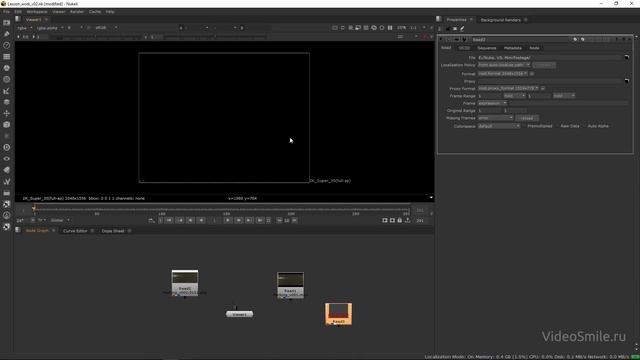Image resolution: width=640 pixels, height=360 pixels.
Task: Open the Missing Frames dropdown
Action: click(496, 118)
